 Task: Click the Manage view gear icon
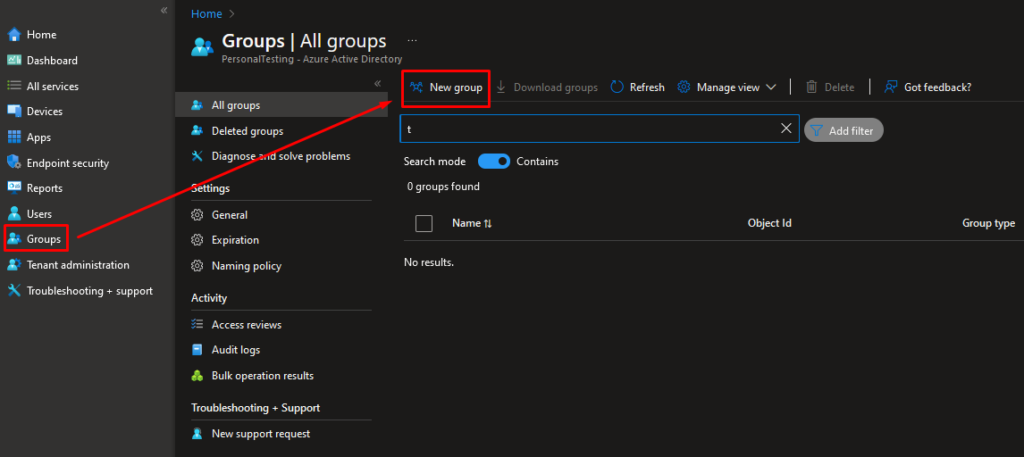tap(684, 87)
